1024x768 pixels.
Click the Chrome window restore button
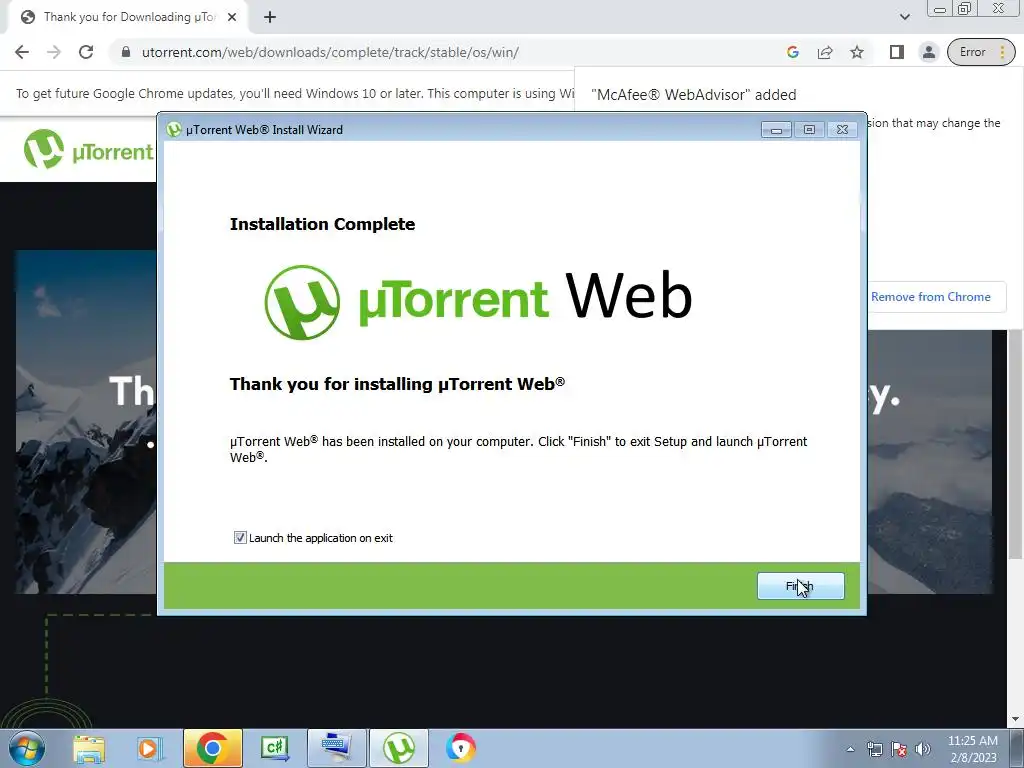[965, 9]
